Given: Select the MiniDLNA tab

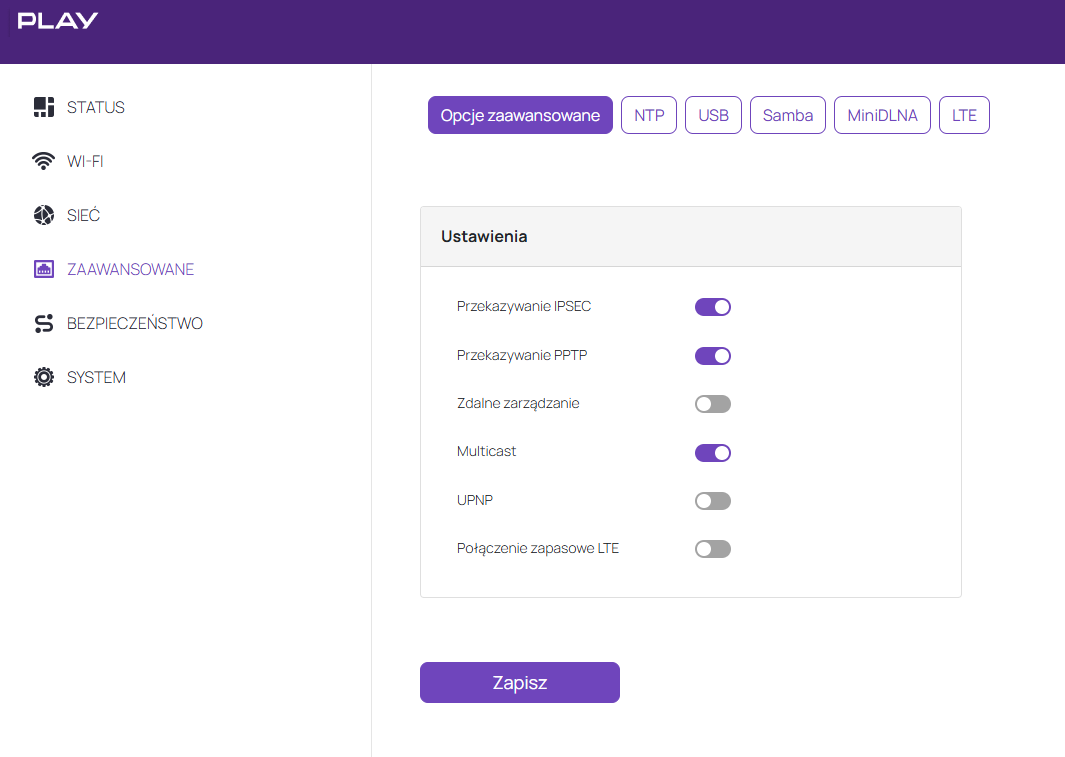Looking at the screenshot, I should pos(882,115).
